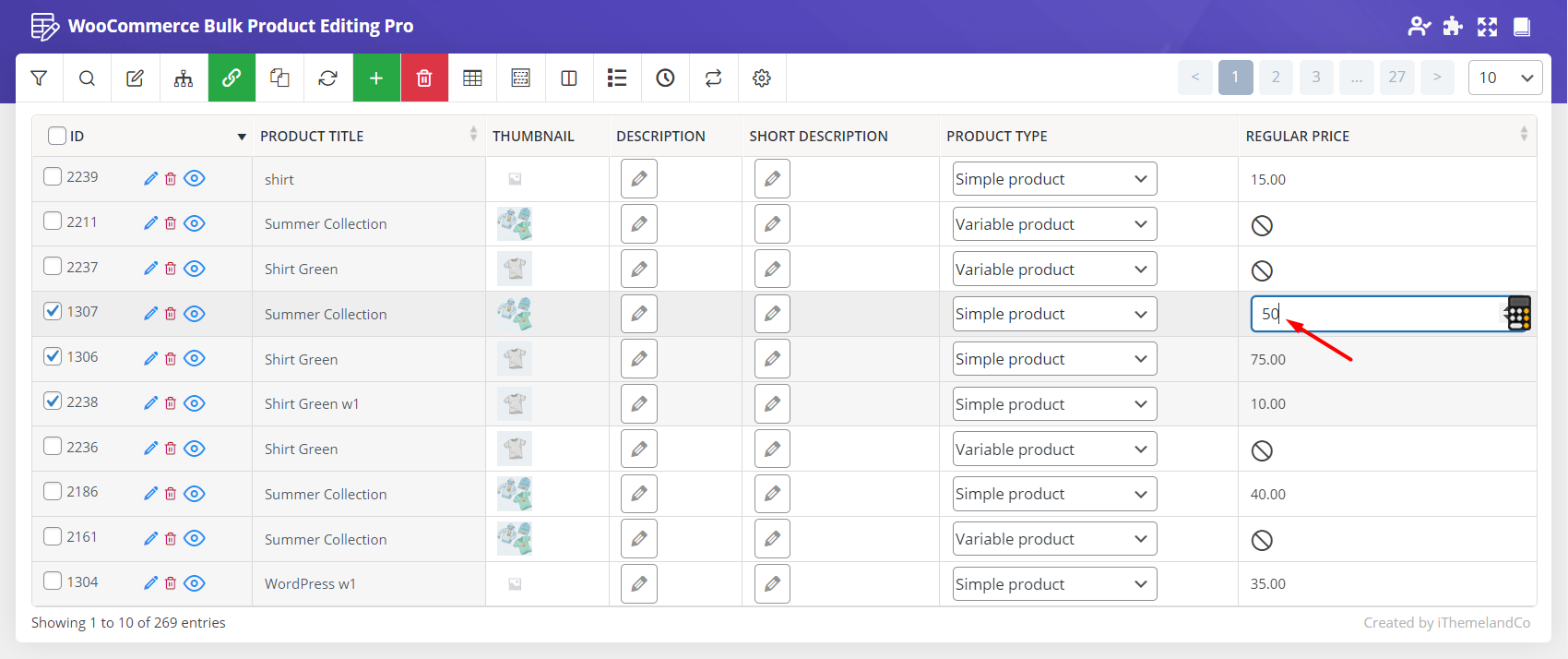Toggle the select-all ID checkbox
The height and width of the screenshot is (659, 1568).
[57, 136]
